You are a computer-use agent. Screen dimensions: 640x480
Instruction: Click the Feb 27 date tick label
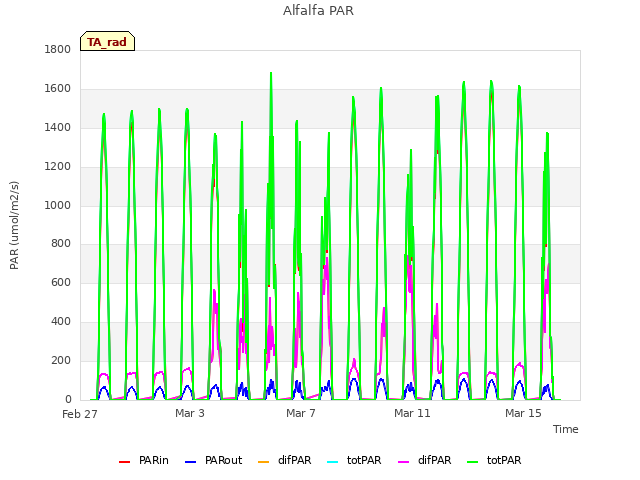[x=80, y=414]
